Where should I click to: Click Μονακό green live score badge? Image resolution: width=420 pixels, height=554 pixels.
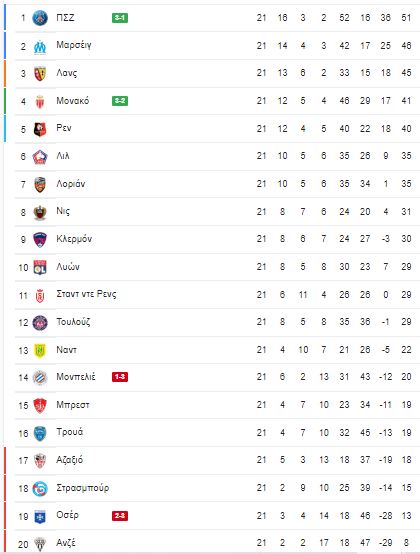120,101
